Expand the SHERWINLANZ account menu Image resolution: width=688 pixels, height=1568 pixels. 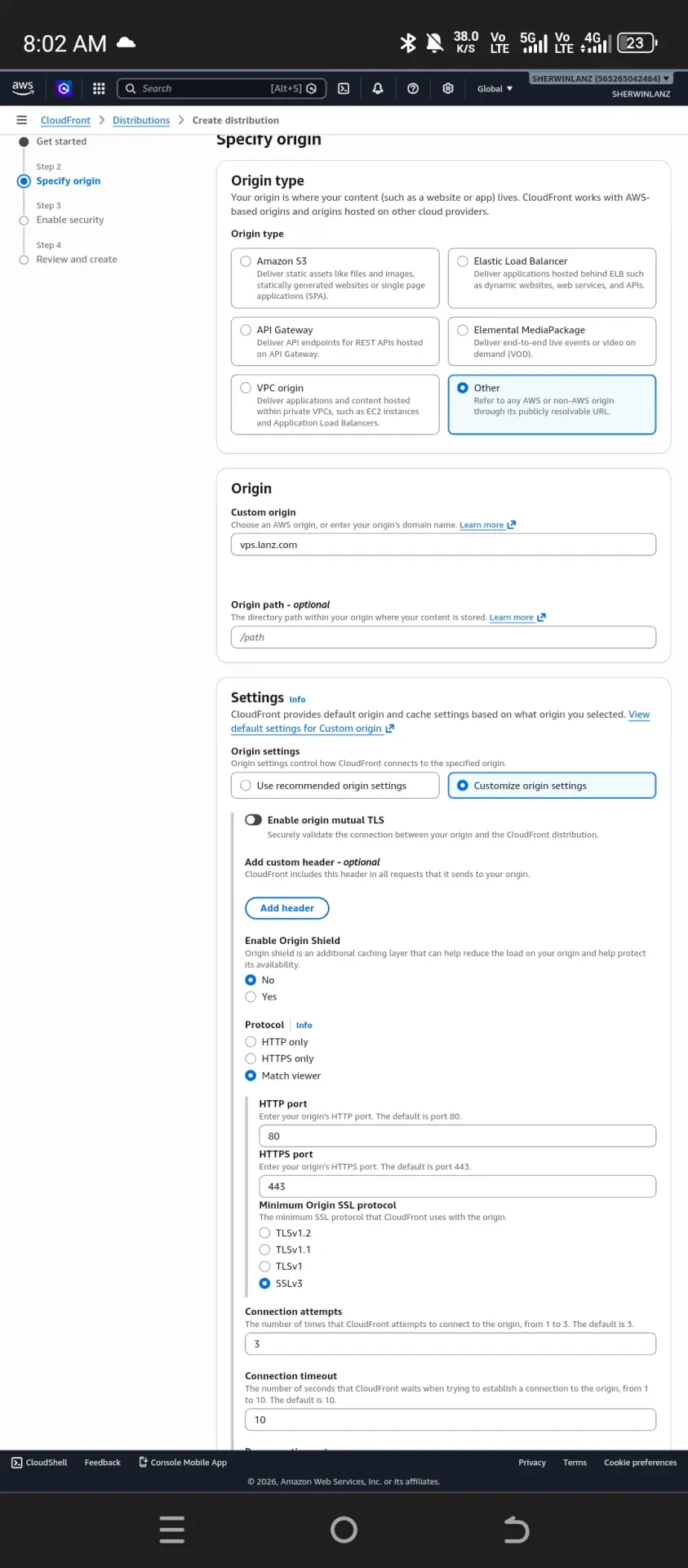(x=601, y=78)
